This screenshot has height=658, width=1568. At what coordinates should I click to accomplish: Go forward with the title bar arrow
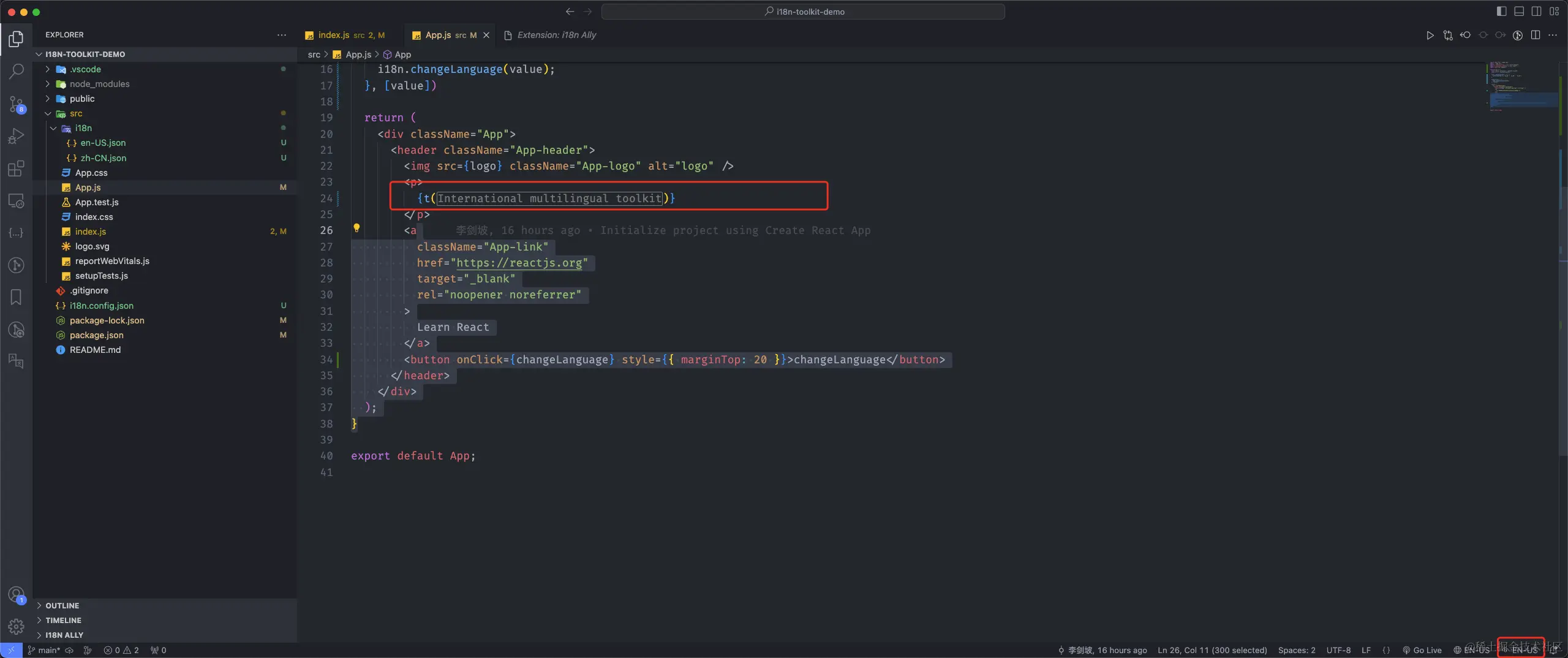pos(588,12)
